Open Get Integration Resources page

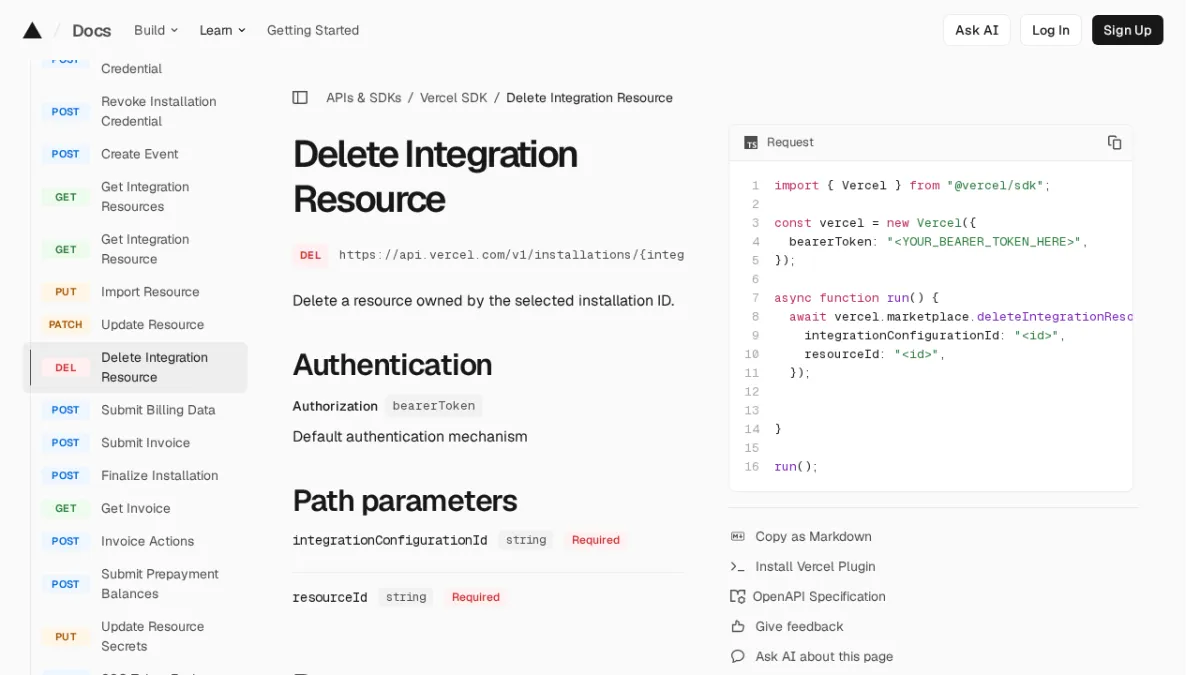pos(145,197)
